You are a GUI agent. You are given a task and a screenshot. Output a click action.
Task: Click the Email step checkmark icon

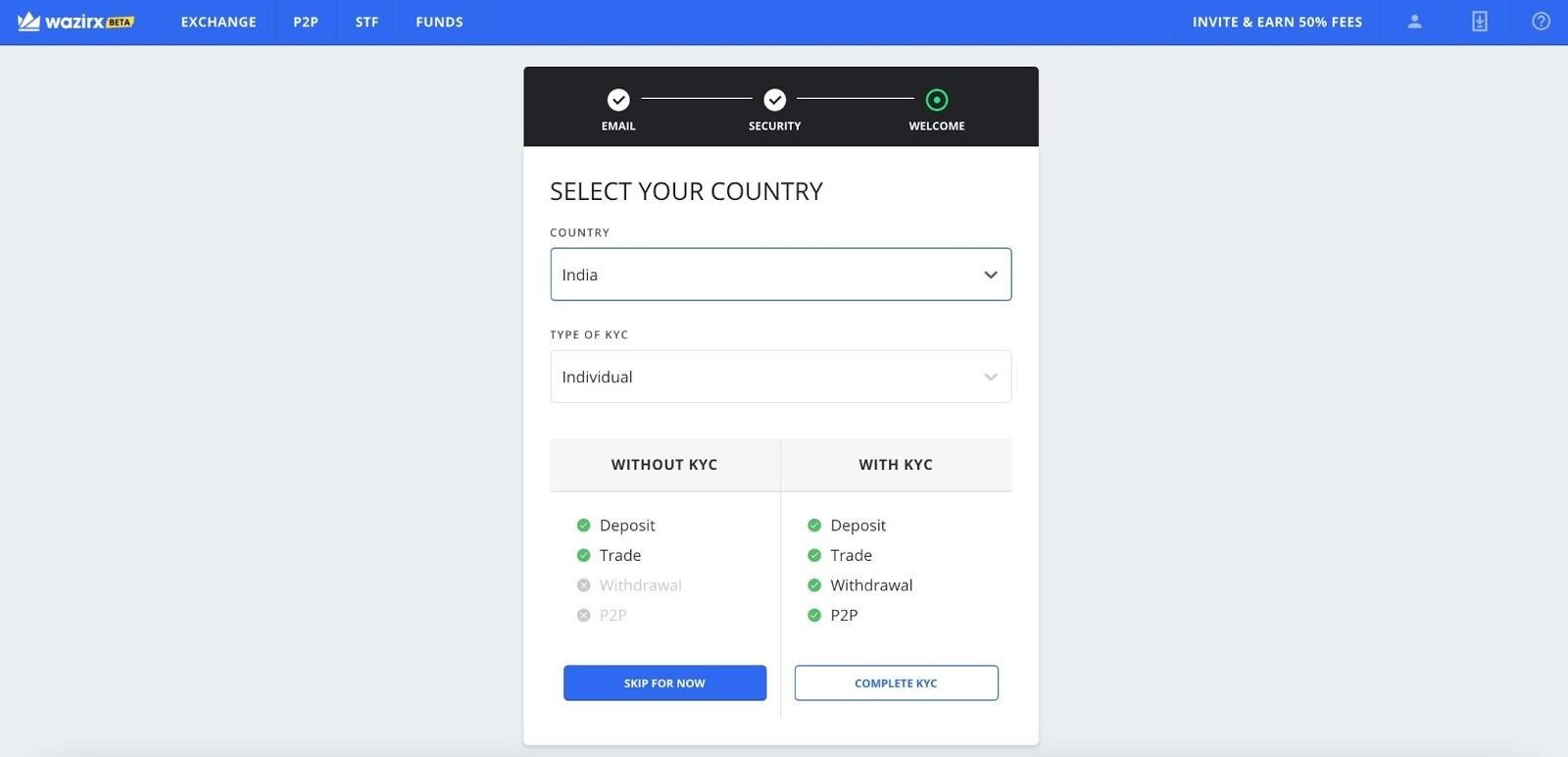tap(618, 100)
